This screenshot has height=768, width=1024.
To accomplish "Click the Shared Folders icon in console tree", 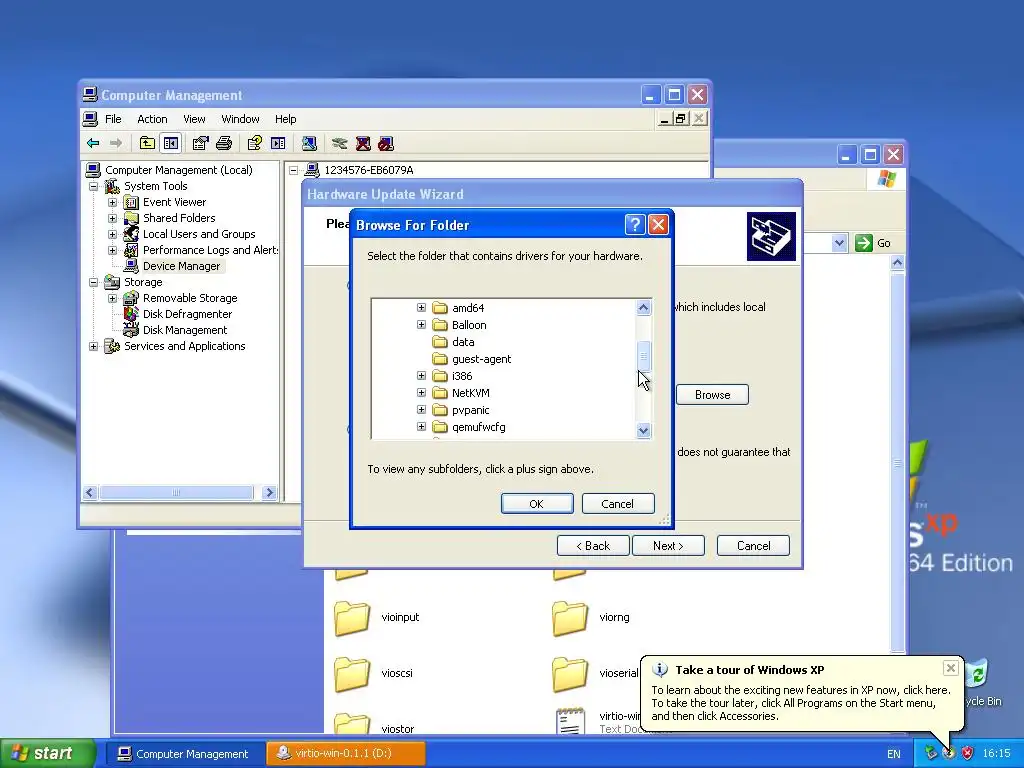I will 131,218.
